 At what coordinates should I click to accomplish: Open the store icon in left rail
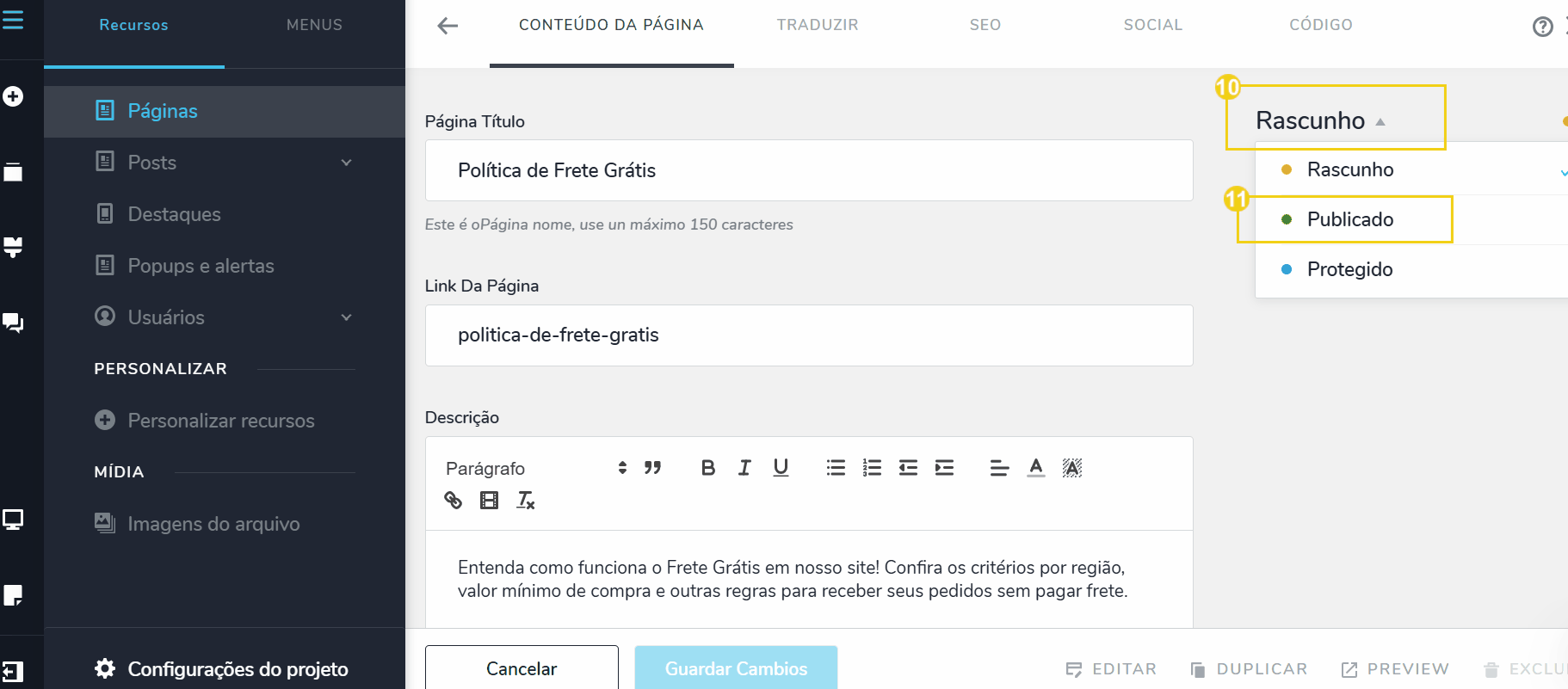[x=13, y=248]
